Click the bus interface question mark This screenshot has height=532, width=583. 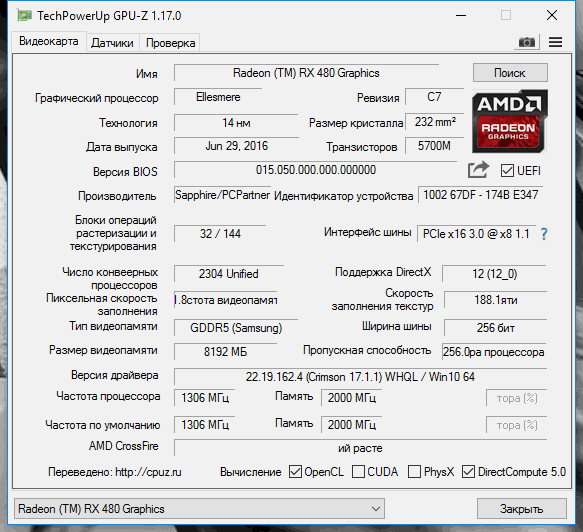(544, 234)
